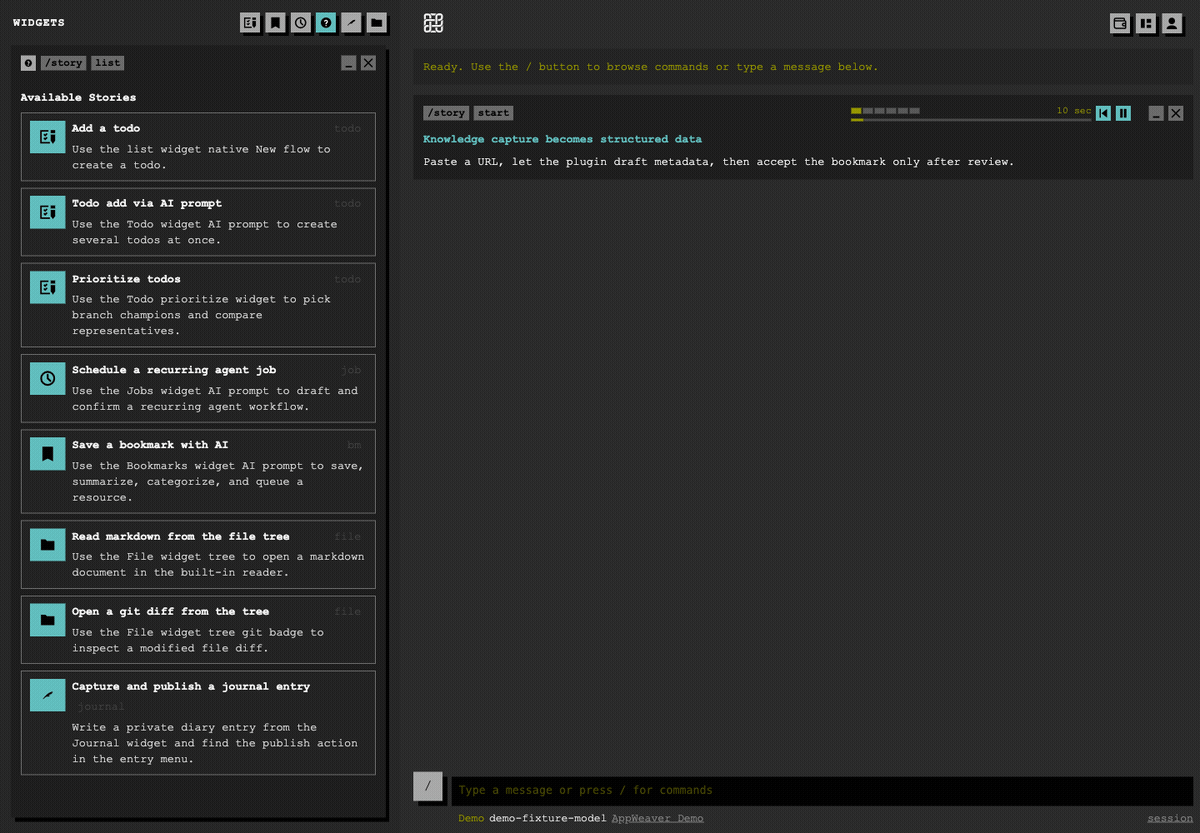Click the folder icon of 'Open a git diff'
The width and height of the screenshot is (1200, 833).
[x=47, y=620]
